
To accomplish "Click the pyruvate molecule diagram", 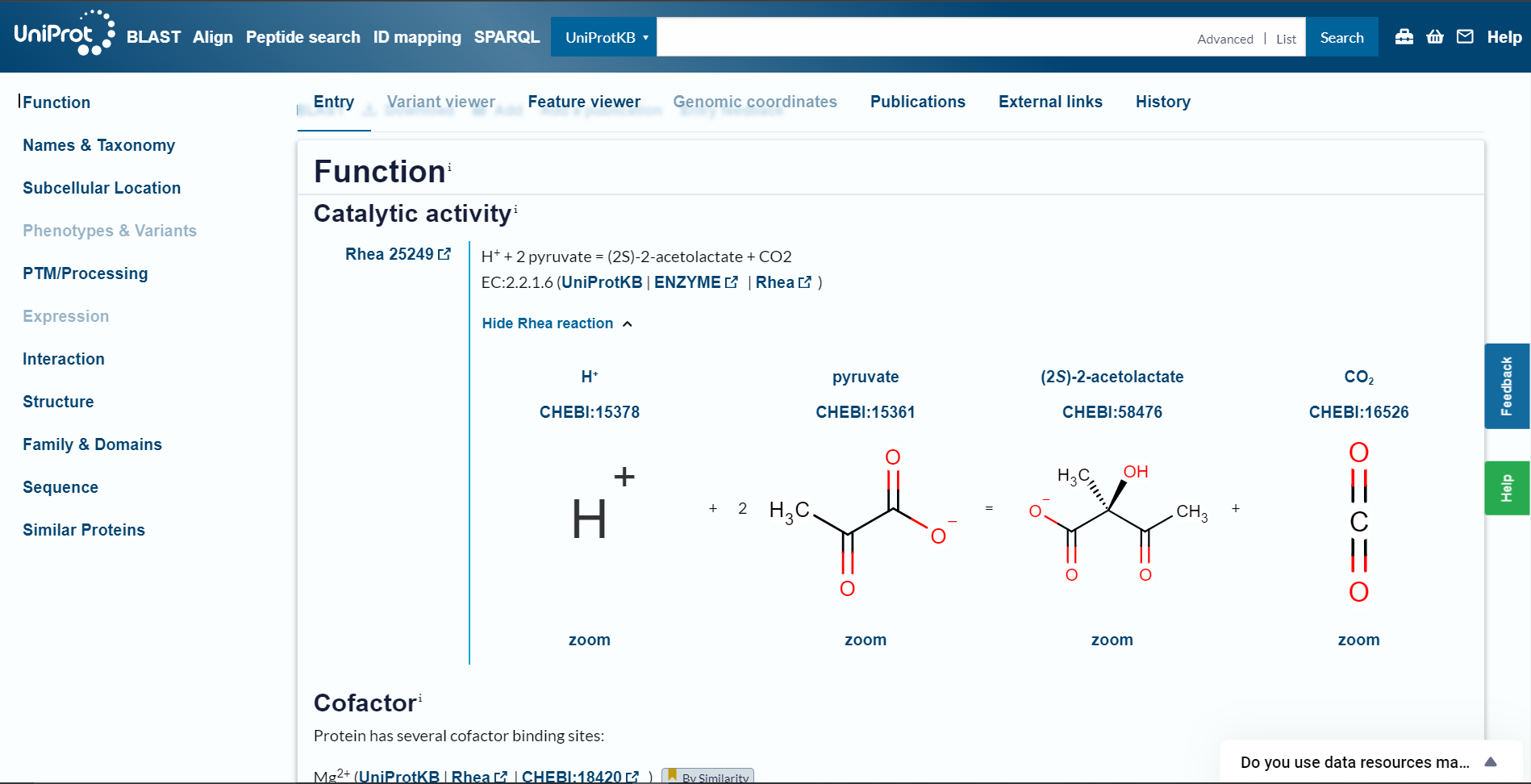I will [864, 523].
